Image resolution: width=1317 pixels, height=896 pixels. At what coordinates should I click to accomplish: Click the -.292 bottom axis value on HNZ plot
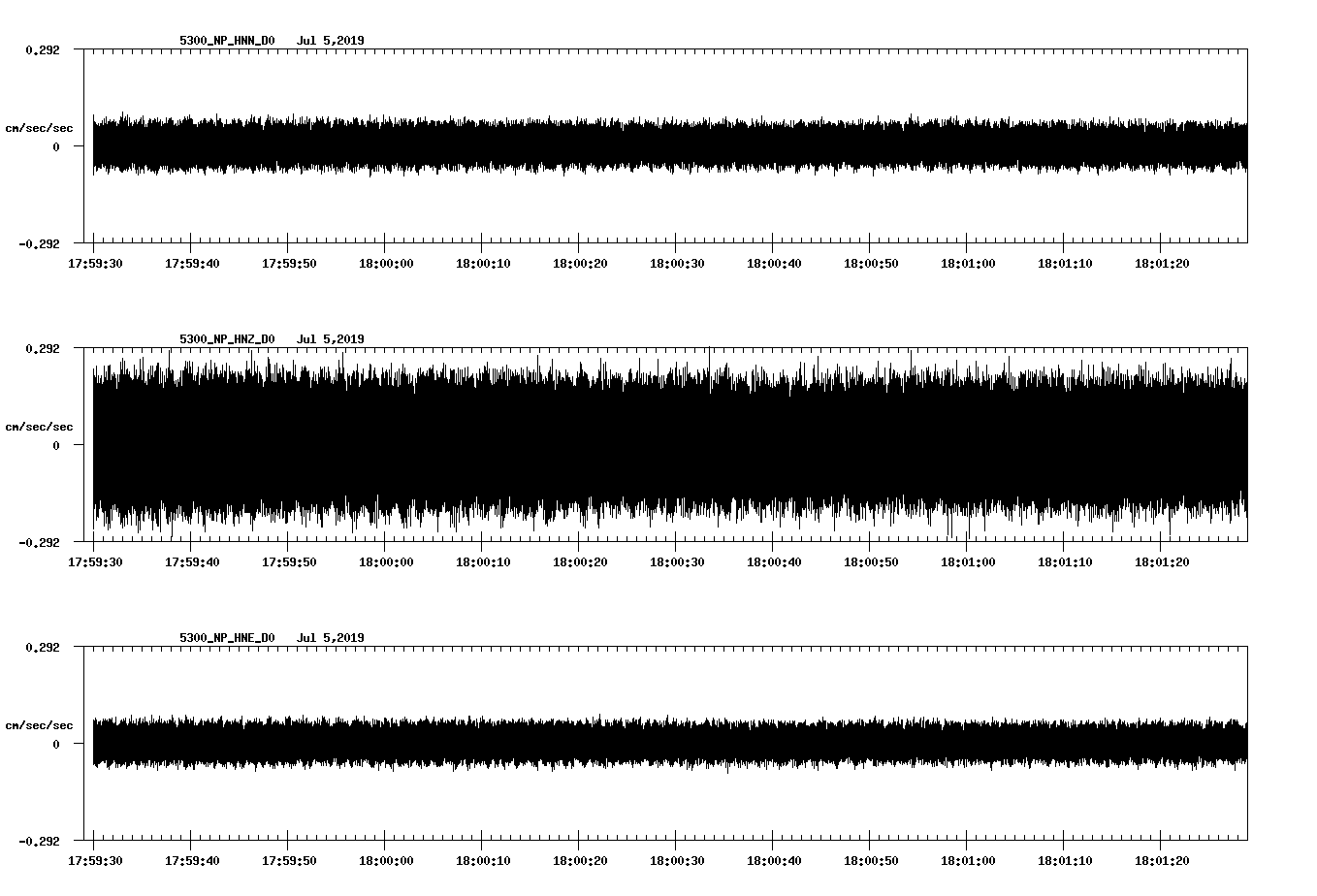[39, 543]
